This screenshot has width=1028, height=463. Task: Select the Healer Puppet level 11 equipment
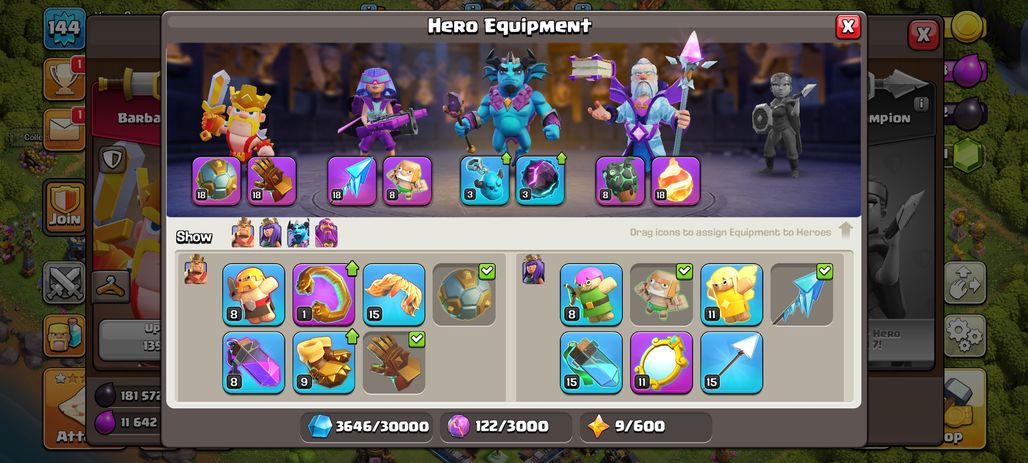[x=732, y=294]
